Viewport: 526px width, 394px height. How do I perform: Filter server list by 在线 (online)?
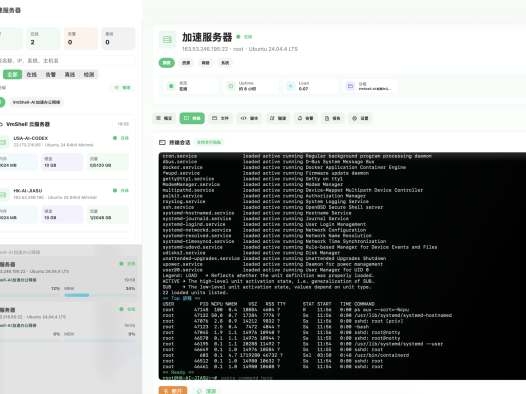[32, 74]
